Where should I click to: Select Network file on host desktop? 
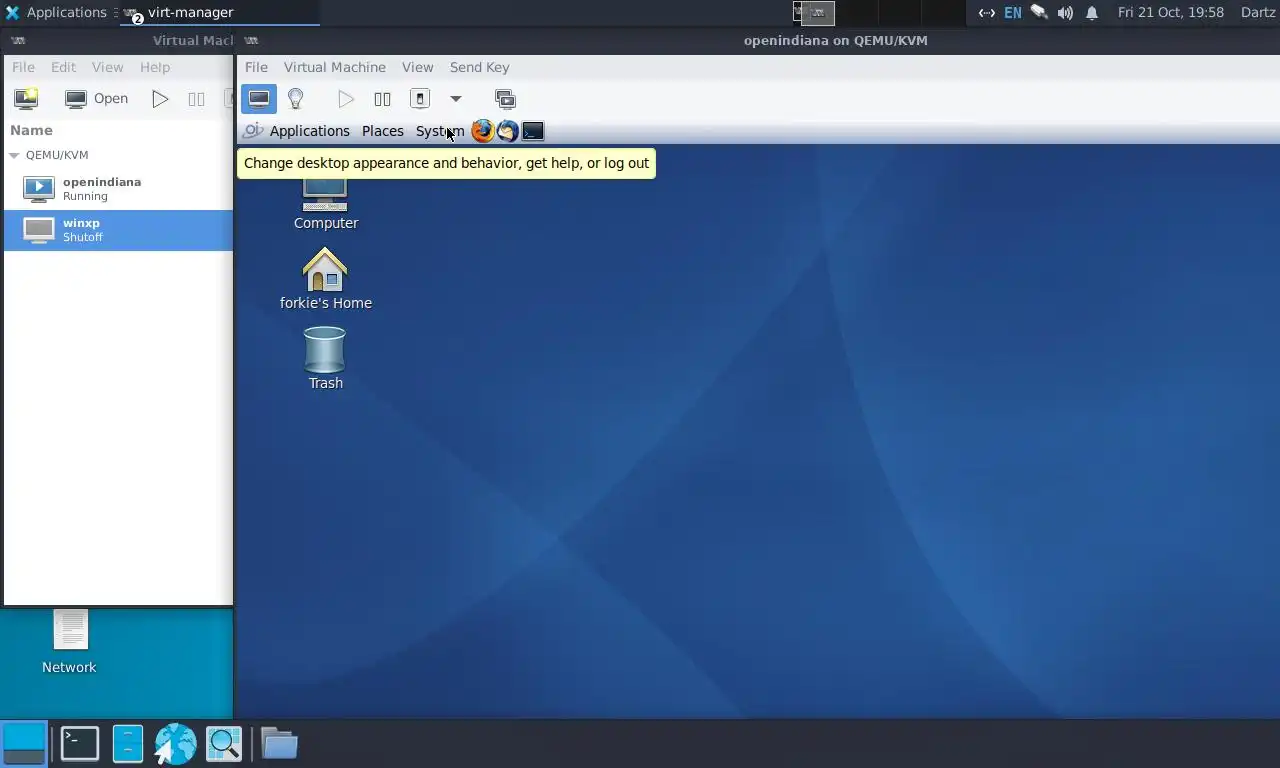pos(70,642)
